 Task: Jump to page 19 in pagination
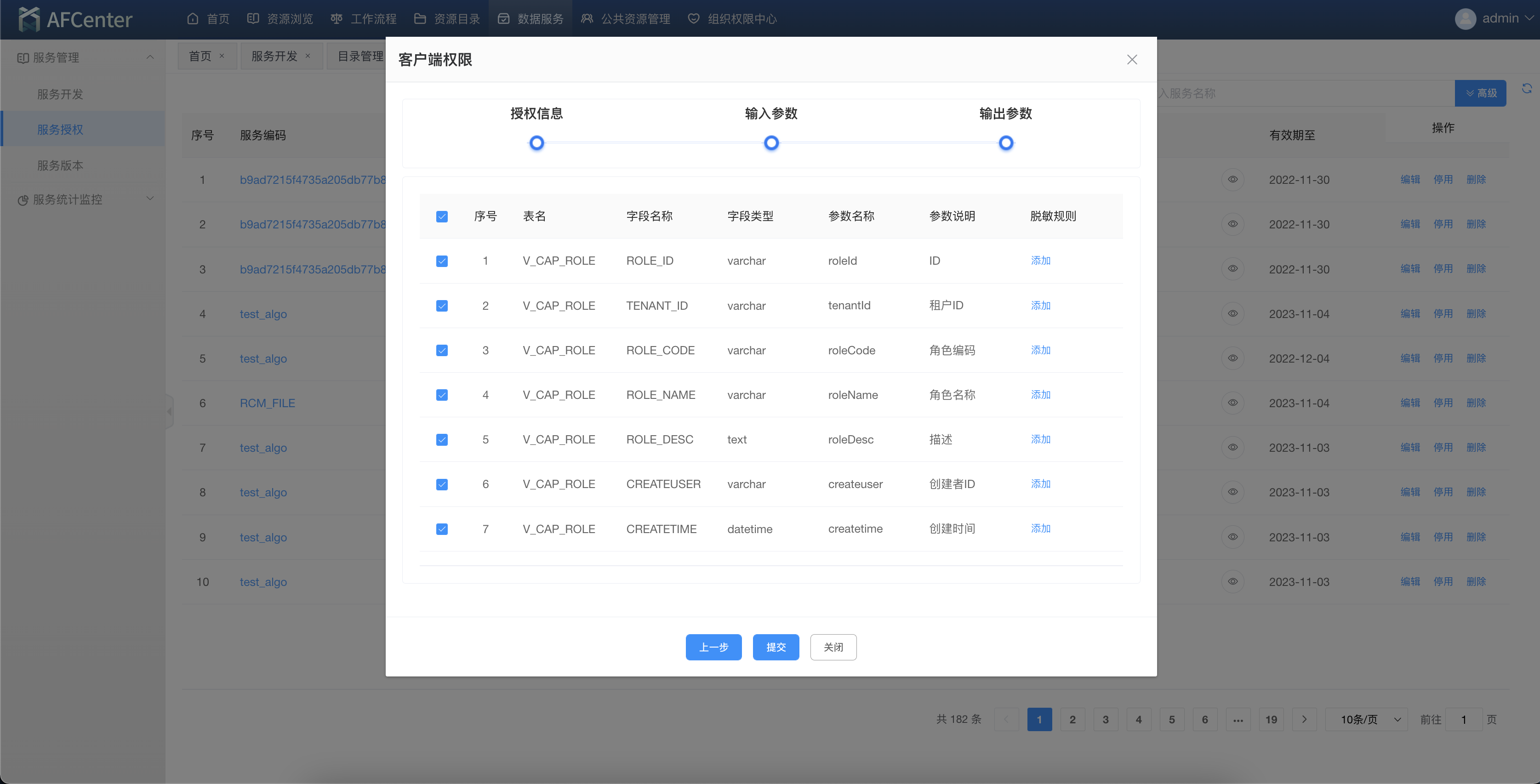pyautogui.click(x=1271, y=719)
